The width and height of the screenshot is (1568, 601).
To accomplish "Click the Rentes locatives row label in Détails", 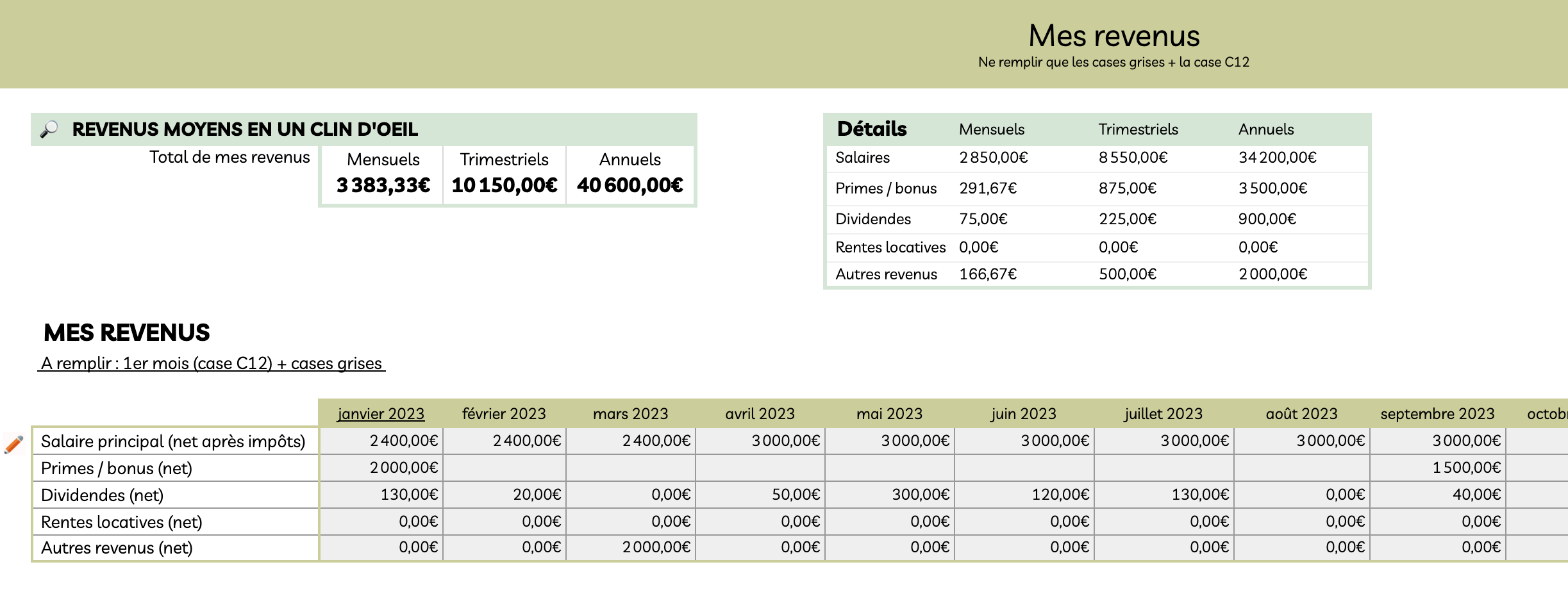I will point(890,247).
